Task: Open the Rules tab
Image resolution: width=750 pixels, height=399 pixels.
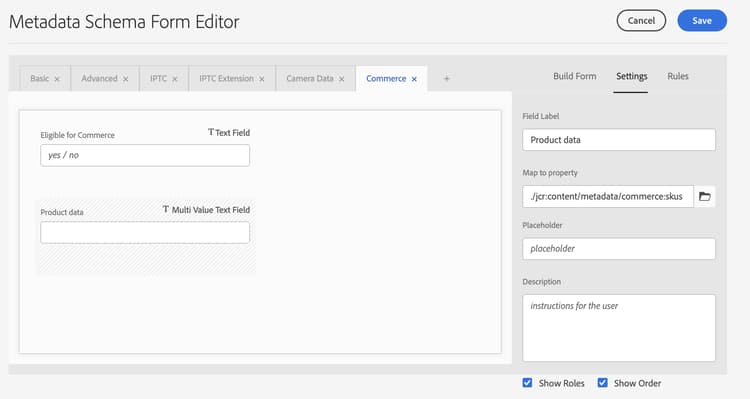Action: pos(678,76)
